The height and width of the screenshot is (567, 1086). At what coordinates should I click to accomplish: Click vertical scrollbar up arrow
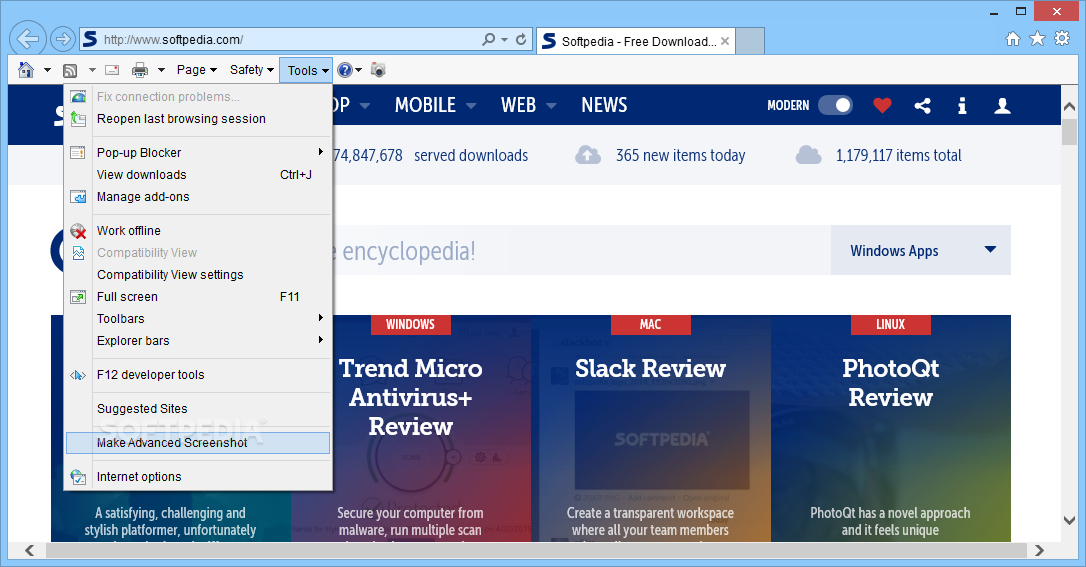(1069, 107)
